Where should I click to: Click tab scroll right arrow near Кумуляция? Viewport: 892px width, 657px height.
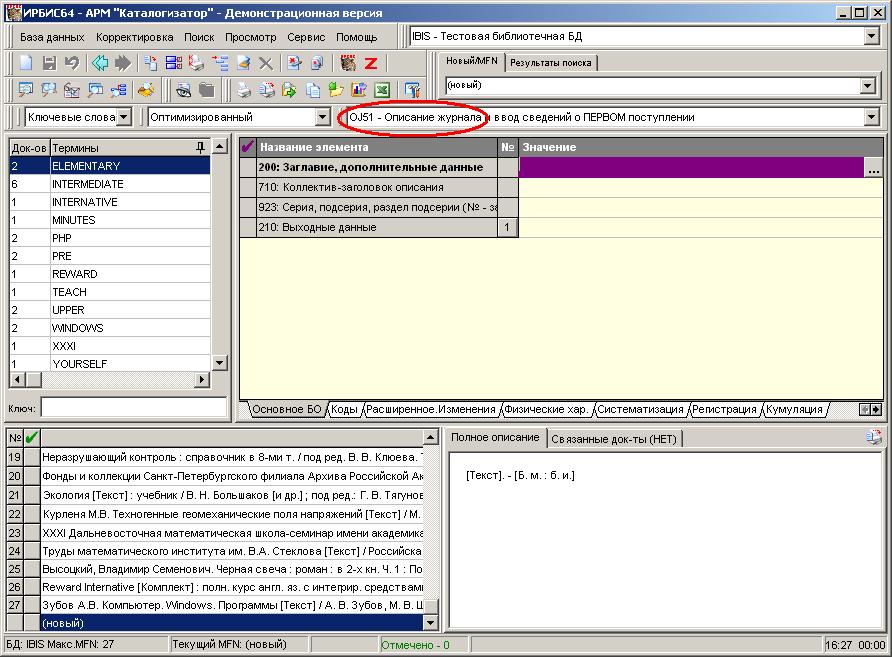coord(876,409)
